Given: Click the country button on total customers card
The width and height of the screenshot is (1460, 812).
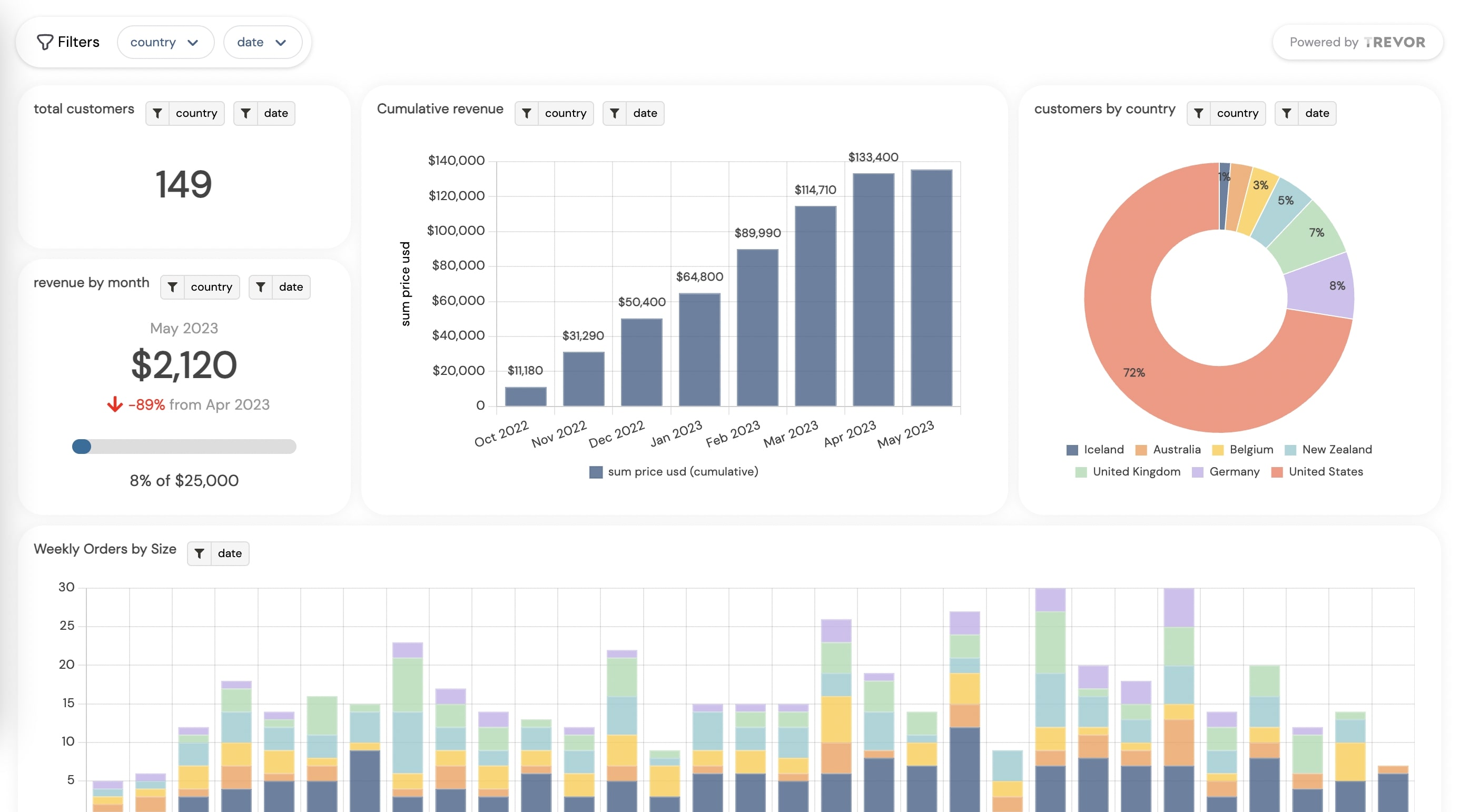Looking at the screenshot, I should [195, 113].
